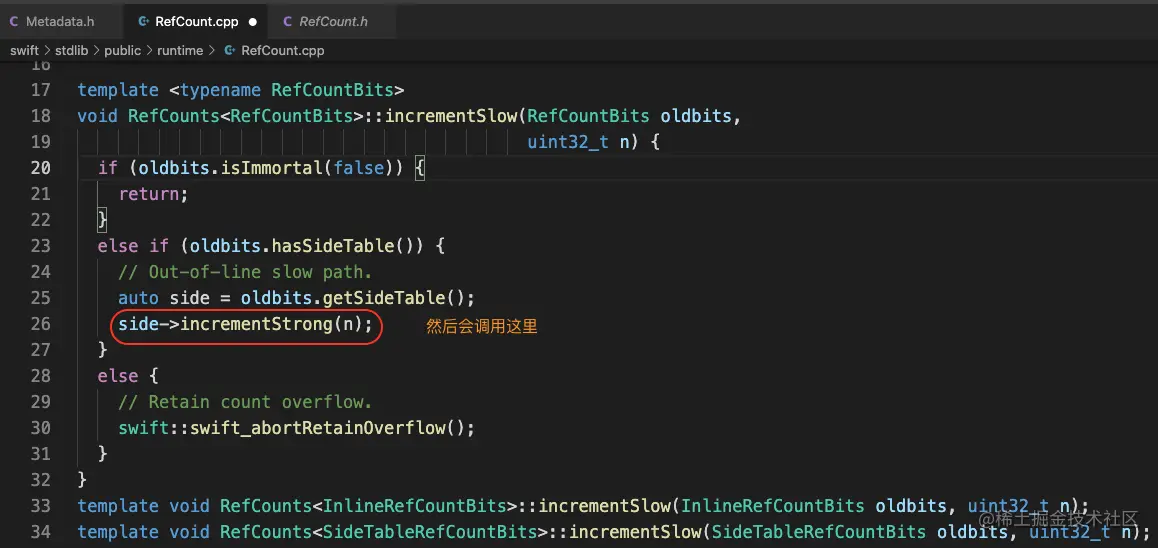Click line number 34 in gutter
The width and height of the screenshot is (1158, 548).
pyautogui.click(x=41, y=532)
